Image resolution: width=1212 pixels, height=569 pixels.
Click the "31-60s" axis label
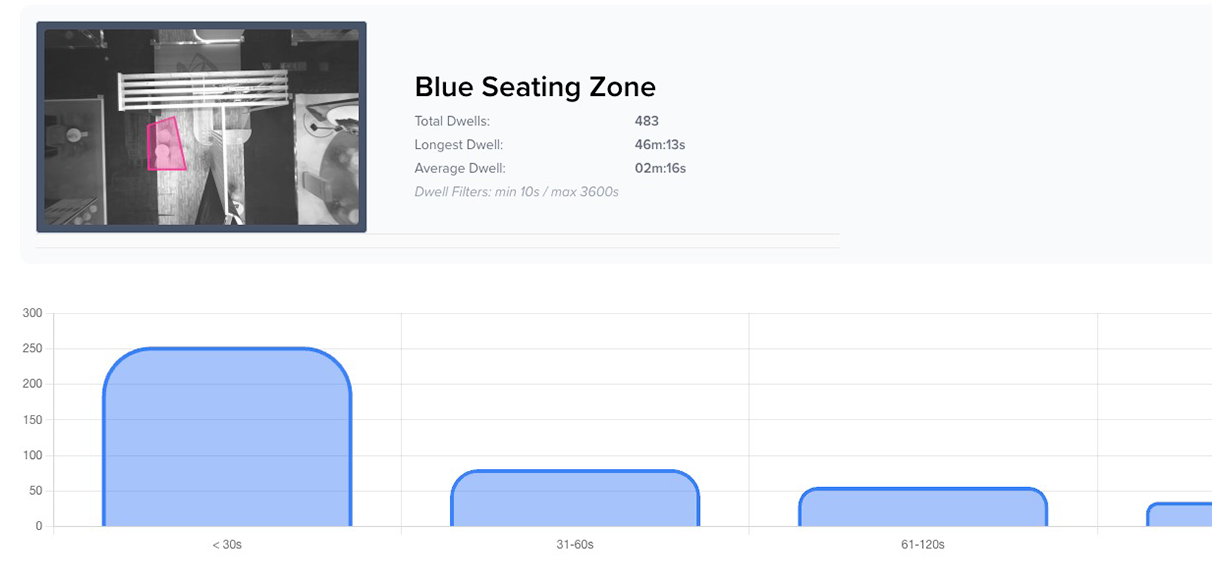click(575, 545)
